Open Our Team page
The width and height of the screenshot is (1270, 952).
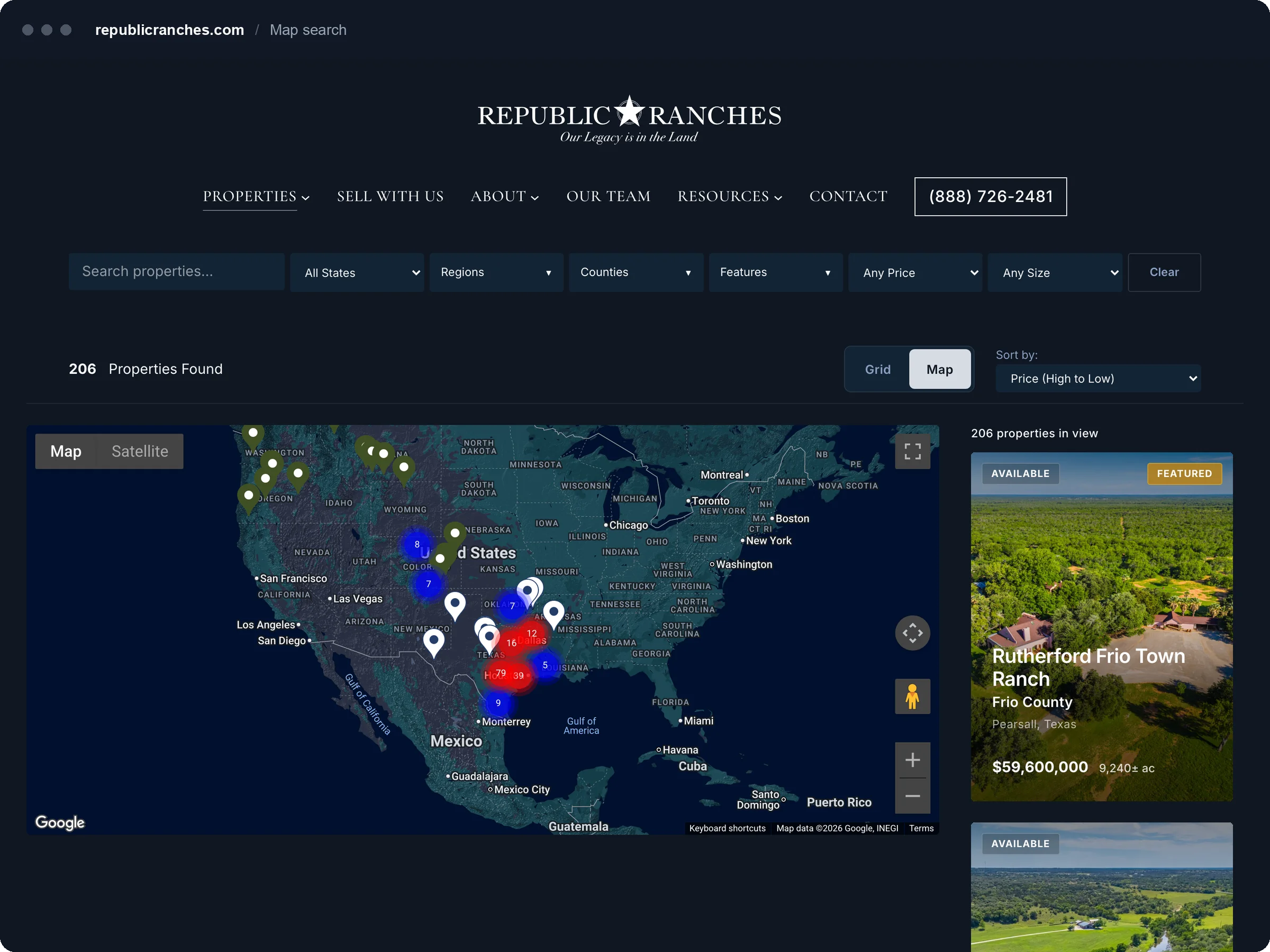click(608, 196)
